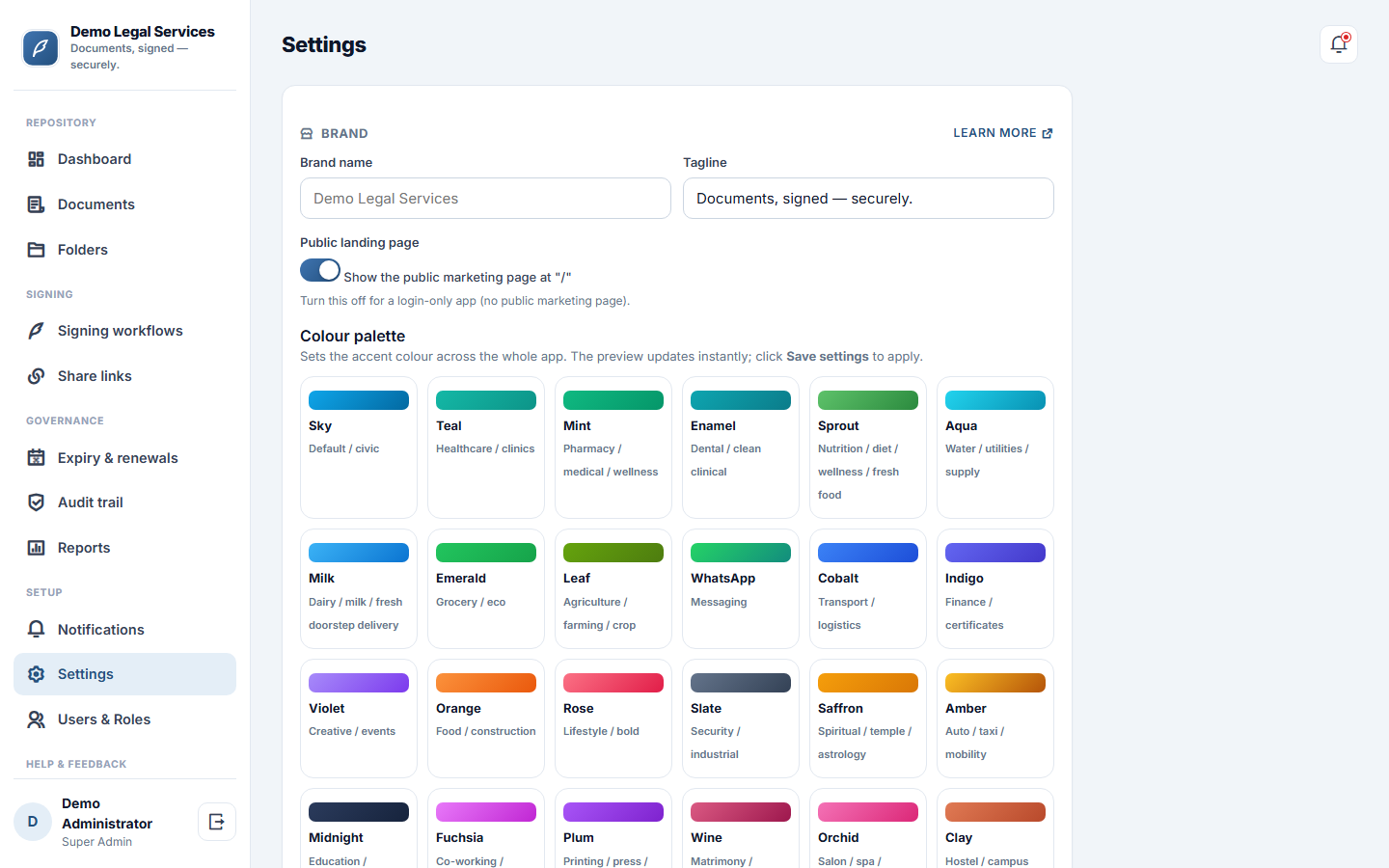The width and height of the screenshot is (1389, 868).
Task: Click into the Tagline input field
Action: (x=868, y=199)
